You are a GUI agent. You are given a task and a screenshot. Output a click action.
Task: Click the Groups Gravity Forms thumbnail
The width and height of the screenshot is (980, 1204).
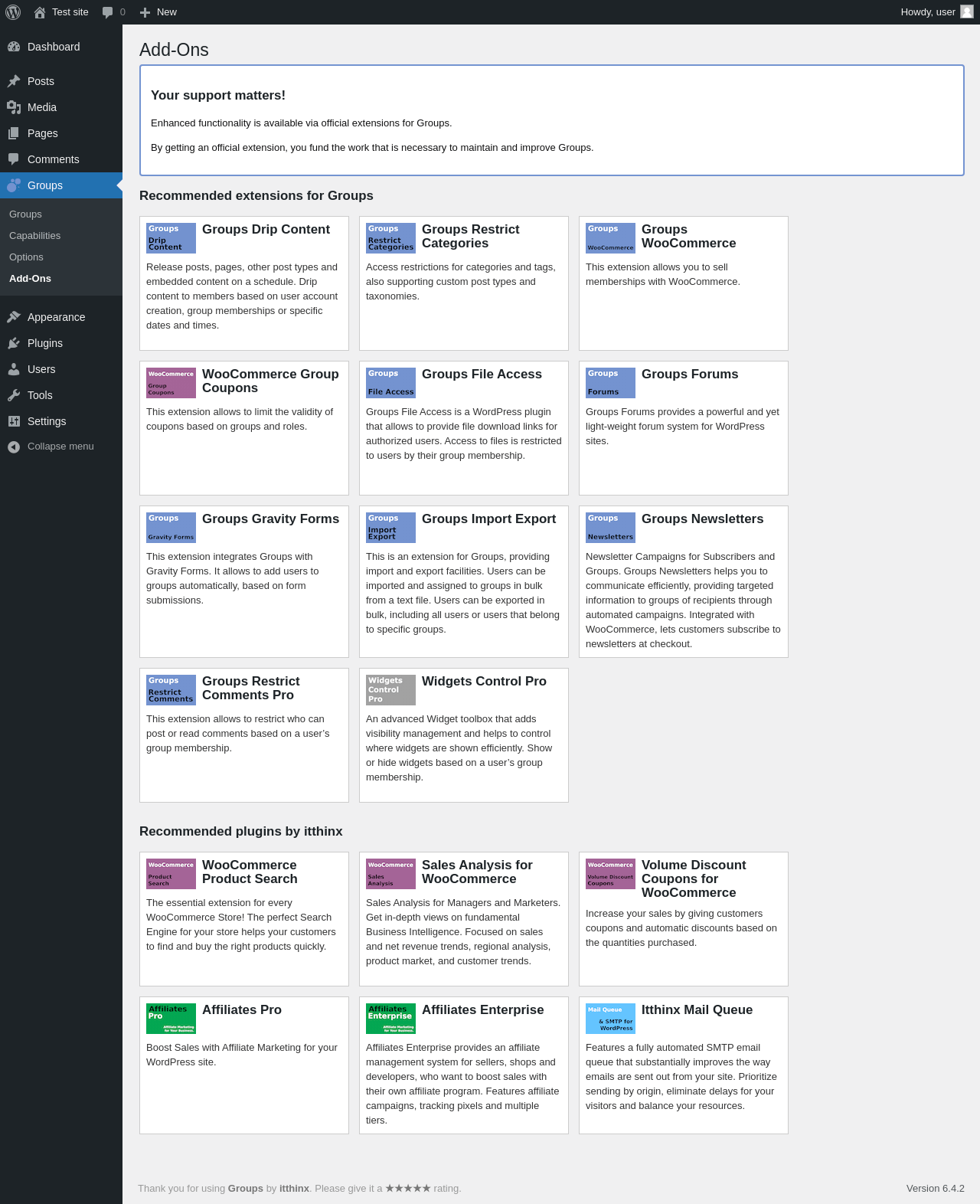pyautogui.click(x=171, y=528)
